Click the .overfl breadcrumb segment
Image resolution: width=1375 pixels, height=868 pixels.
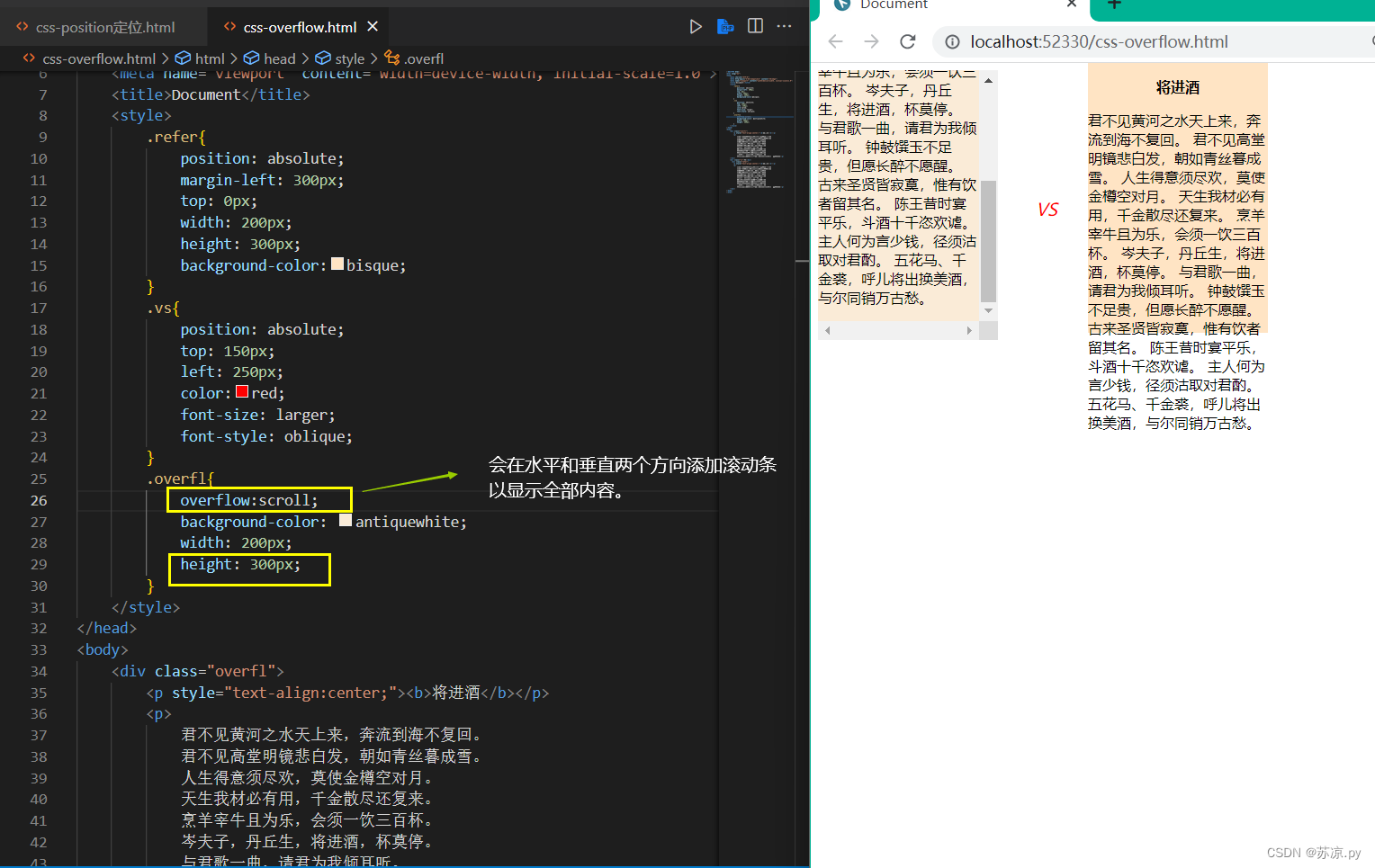coord(423,58)
